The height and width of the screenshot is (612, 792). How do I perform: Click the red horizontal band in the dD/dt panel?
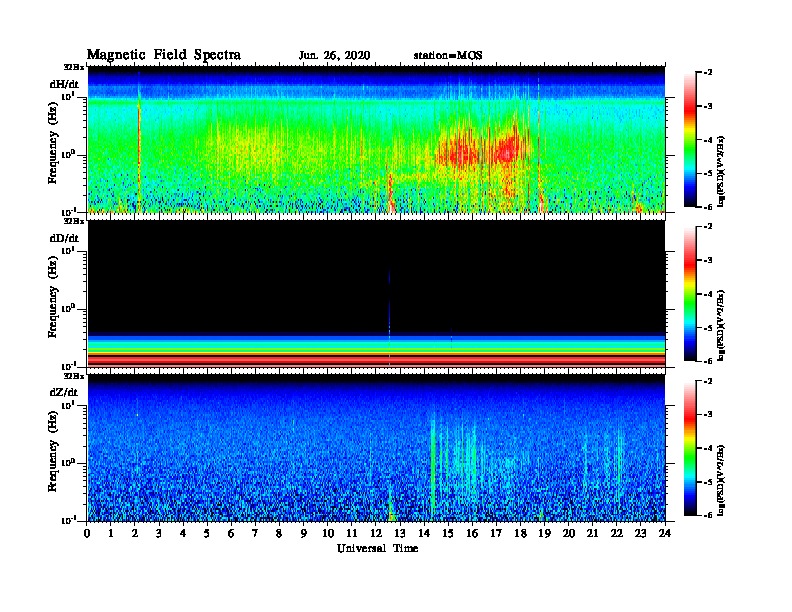click(x=377, y=360)
